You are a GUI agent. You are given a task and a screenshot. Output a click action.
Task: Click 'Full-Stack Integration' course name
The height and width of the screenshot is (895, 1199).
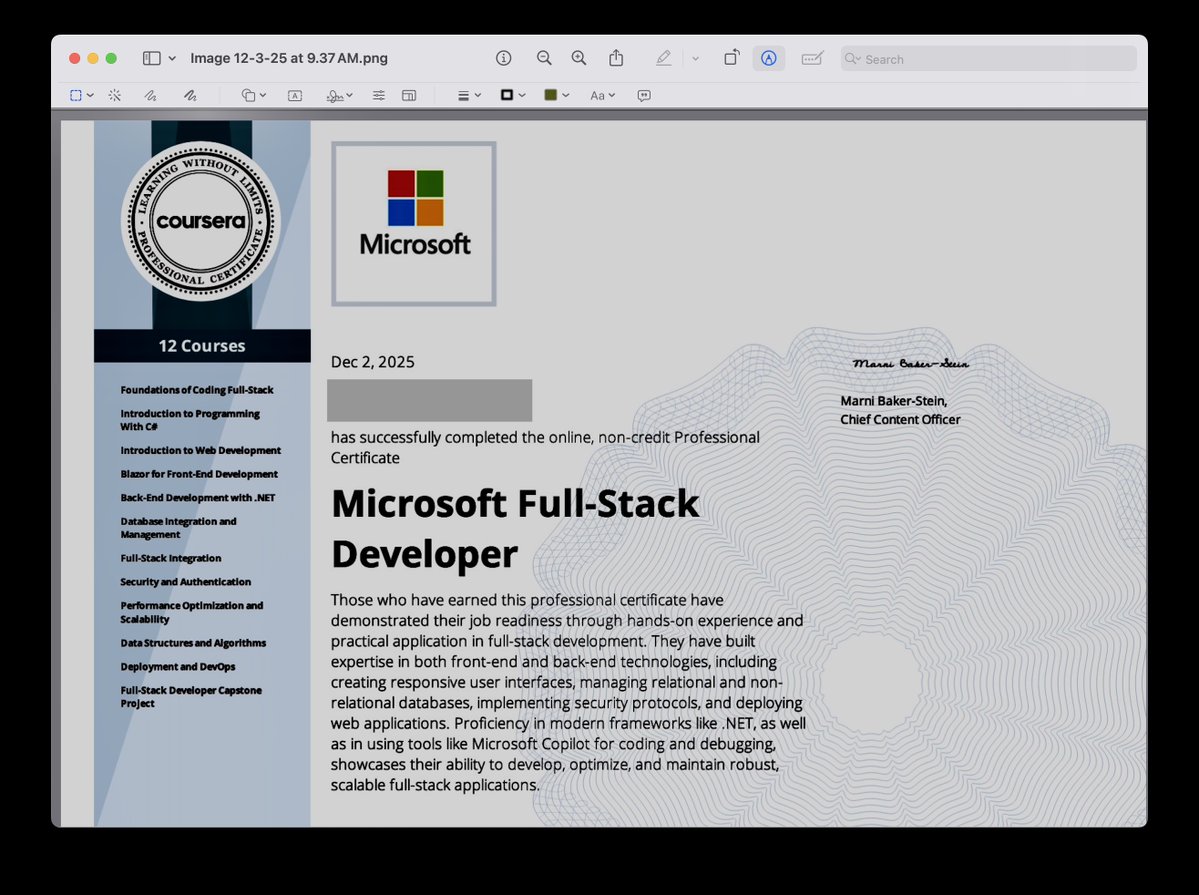click(171, 558)
